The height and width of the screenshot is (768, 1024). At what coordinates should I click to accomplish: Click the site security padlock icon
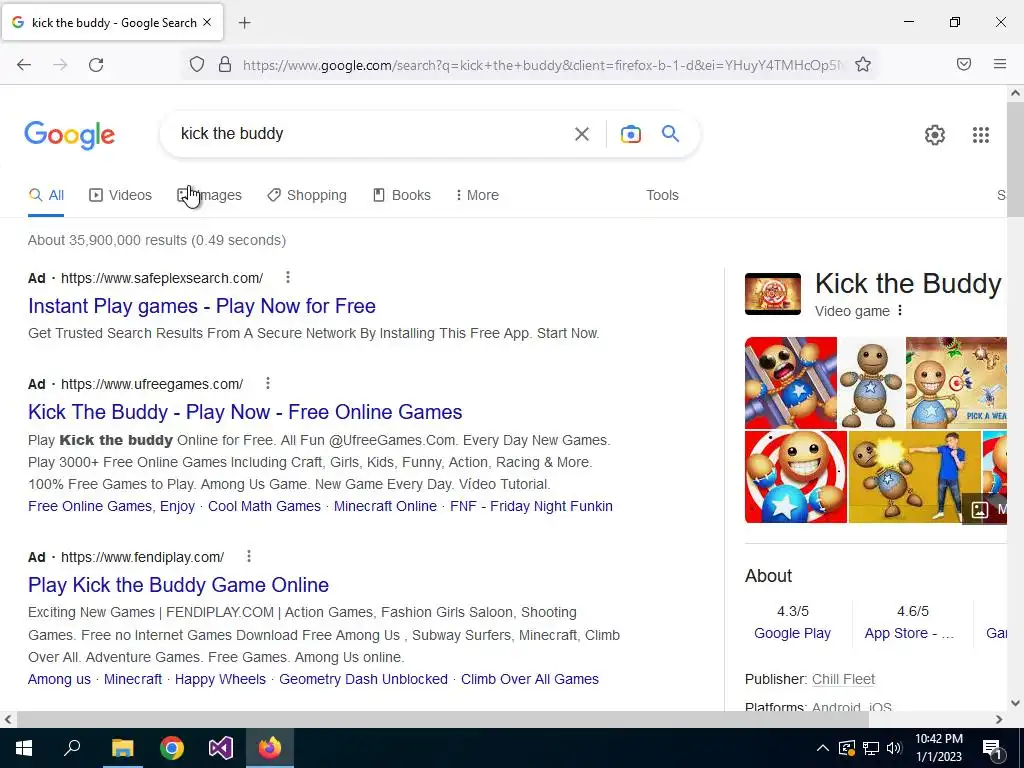pyautogui.click(x=225, y=65)
